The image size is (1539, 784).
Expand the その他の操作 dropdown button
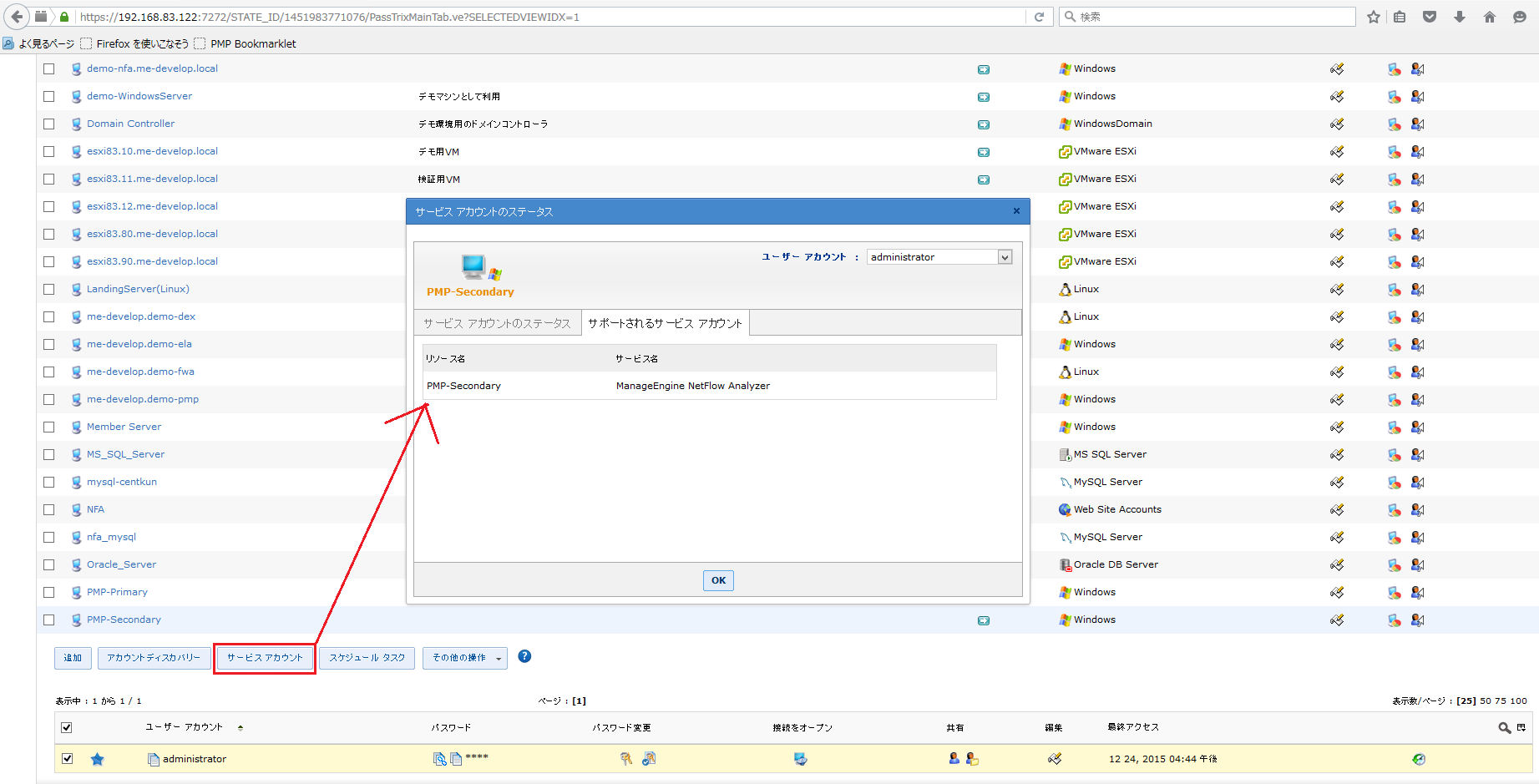pyautogui.click(x=465, y=658)
